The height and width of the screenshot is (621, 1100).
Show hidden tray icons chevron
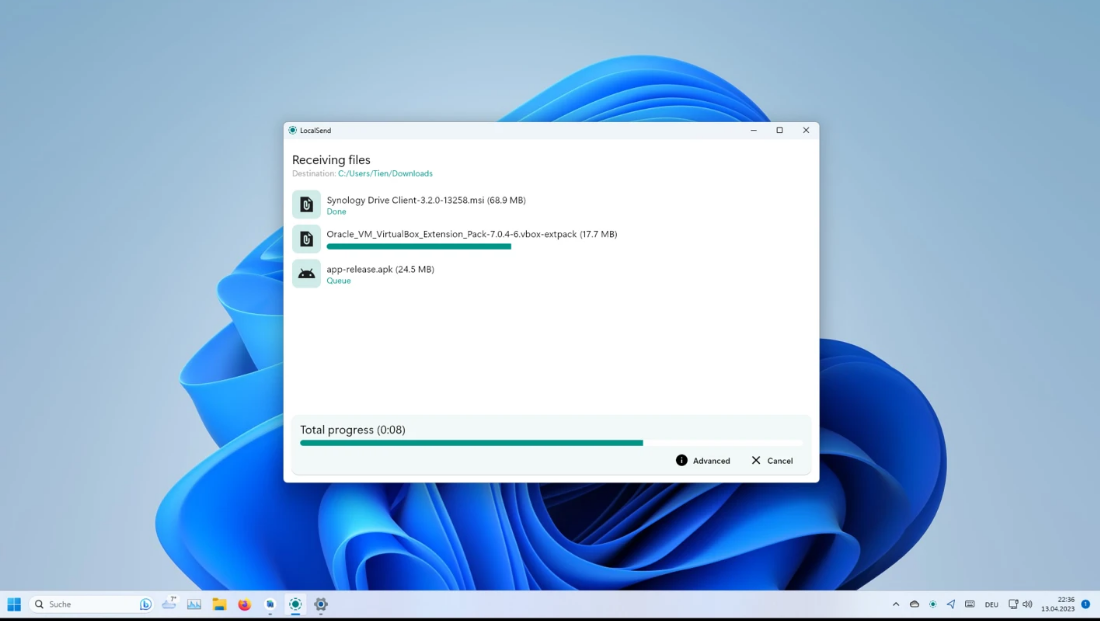[x=896, y=604]
